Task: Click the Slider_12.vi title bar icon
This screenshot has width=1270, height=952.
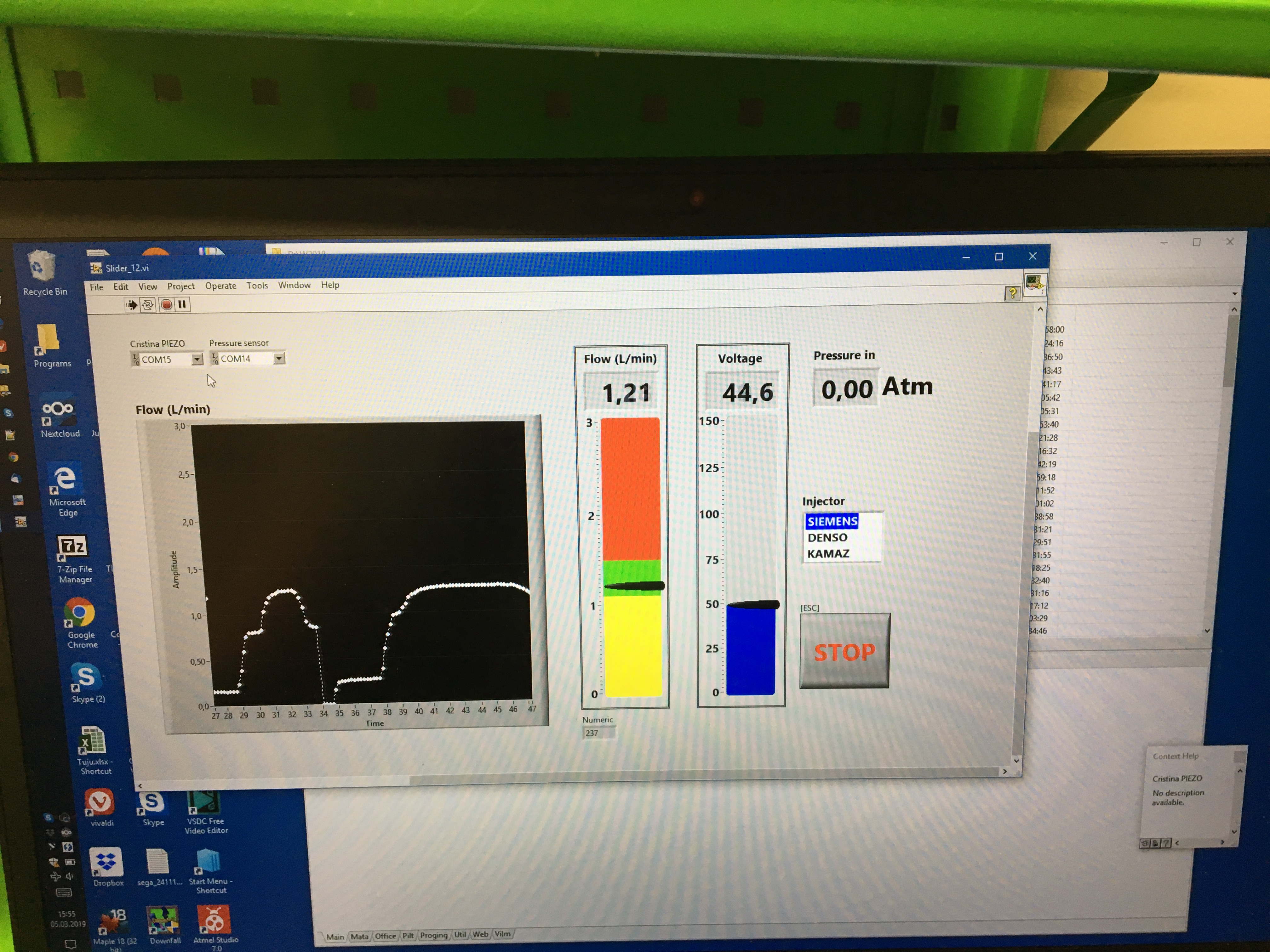Action: pos(96,268)
